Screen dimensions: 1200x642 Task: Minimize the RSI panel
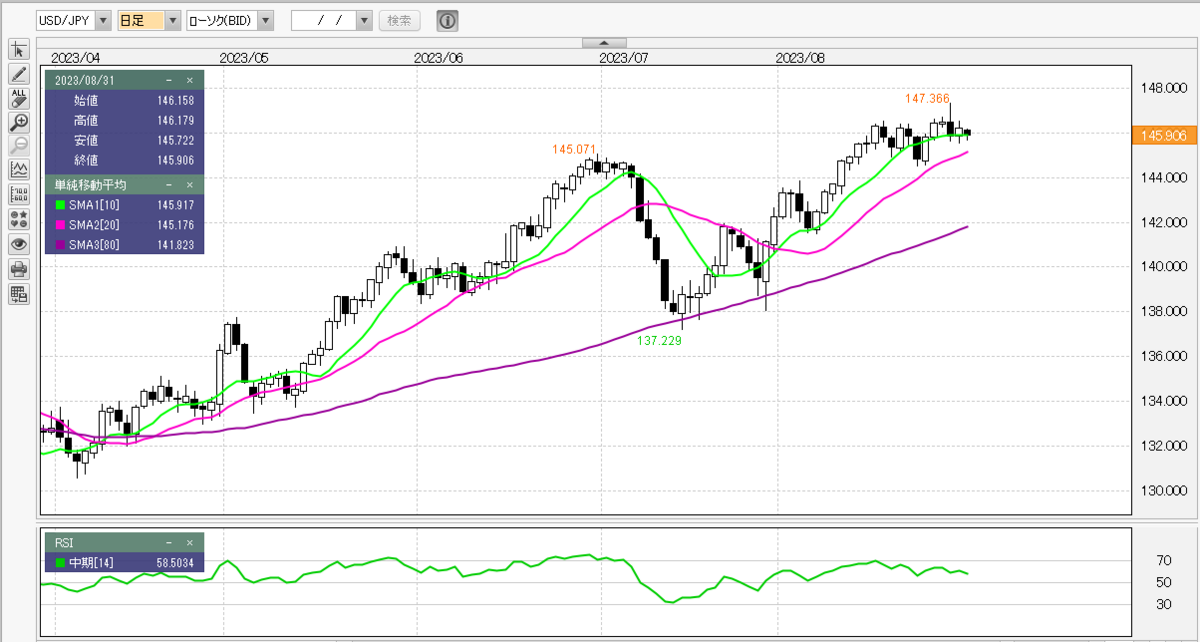click(168, 542)
